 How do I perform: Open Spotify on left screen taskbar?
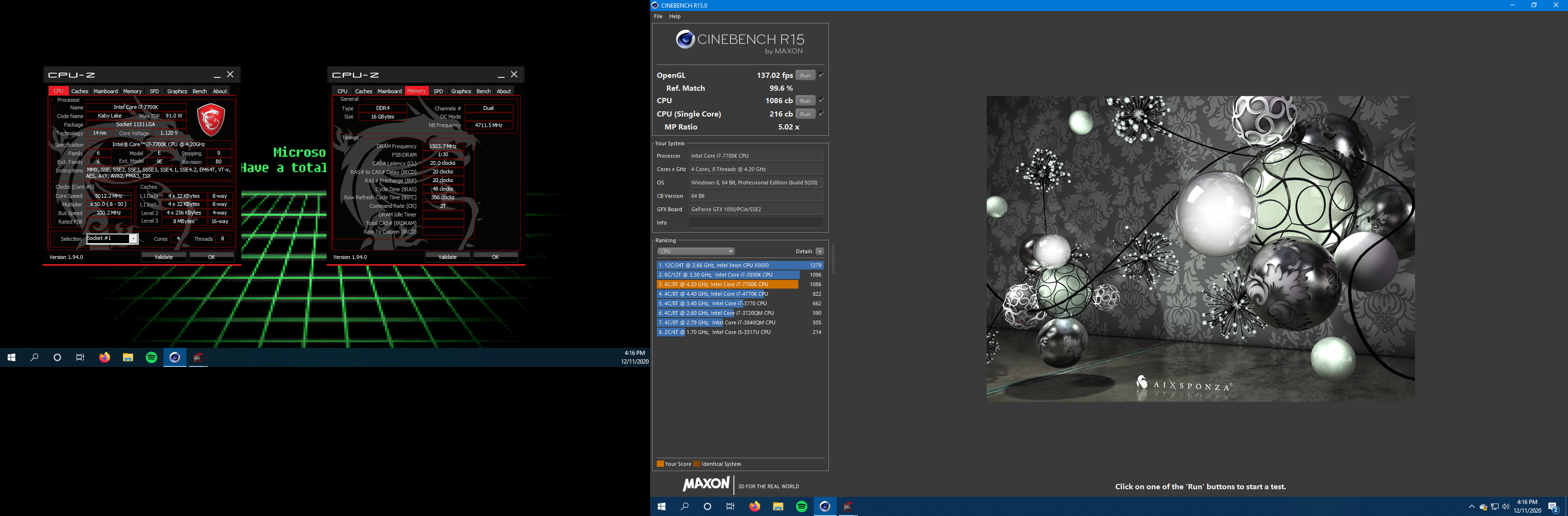pos(152,357)
